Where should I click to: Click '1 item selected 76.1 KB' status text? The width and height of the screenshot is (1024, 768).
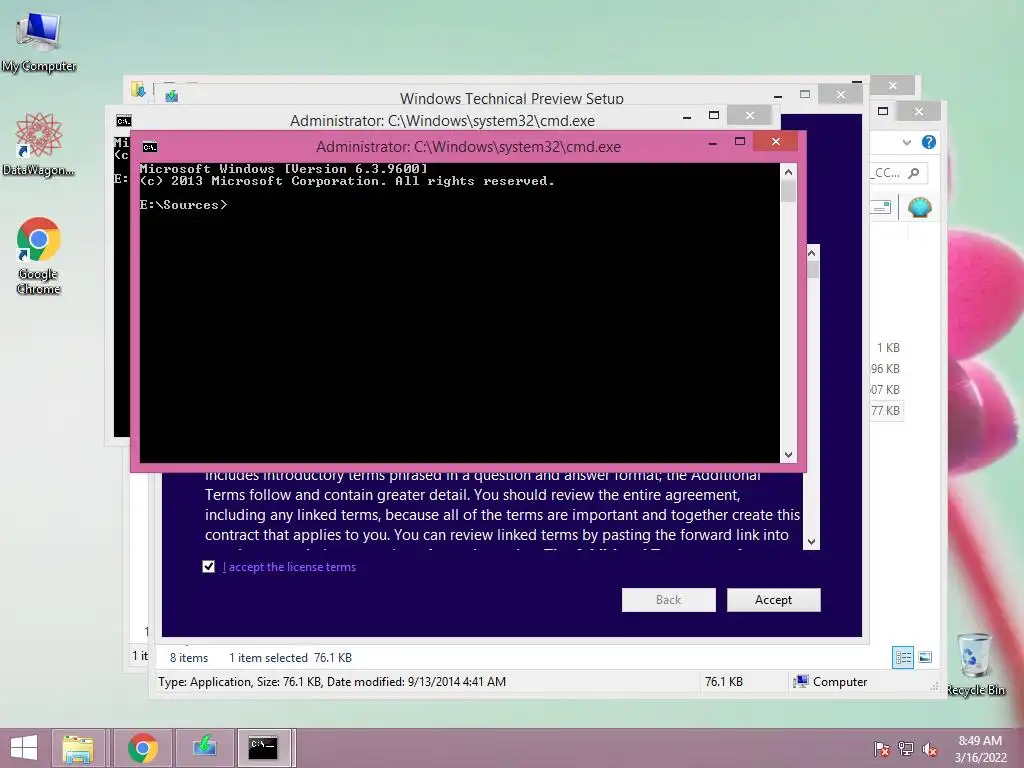[290, 658]
